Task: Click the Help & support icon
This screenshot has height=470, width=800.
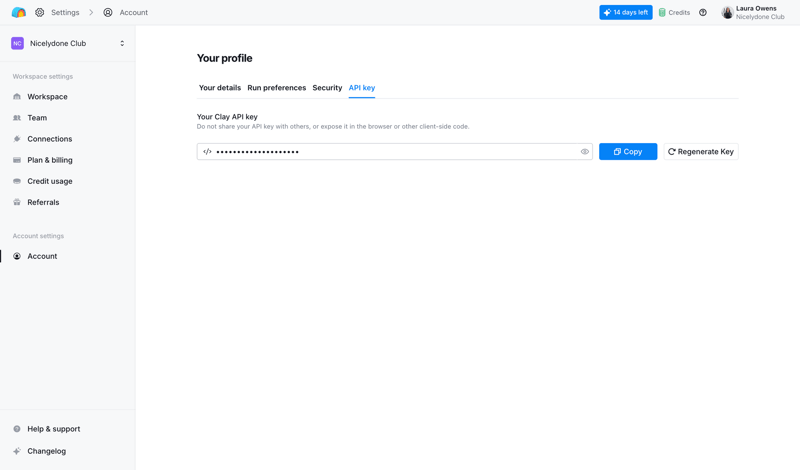Action: pos(17,429)
